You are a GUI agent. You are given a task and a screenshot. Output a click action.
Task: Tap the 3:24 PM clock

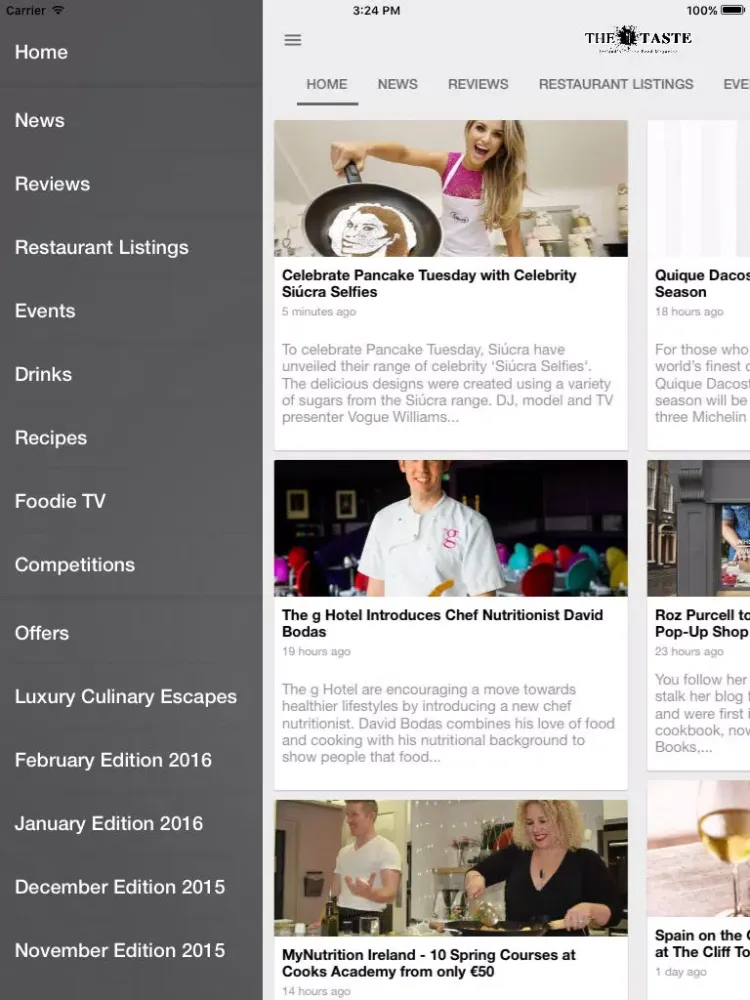(x=376, y=10)
